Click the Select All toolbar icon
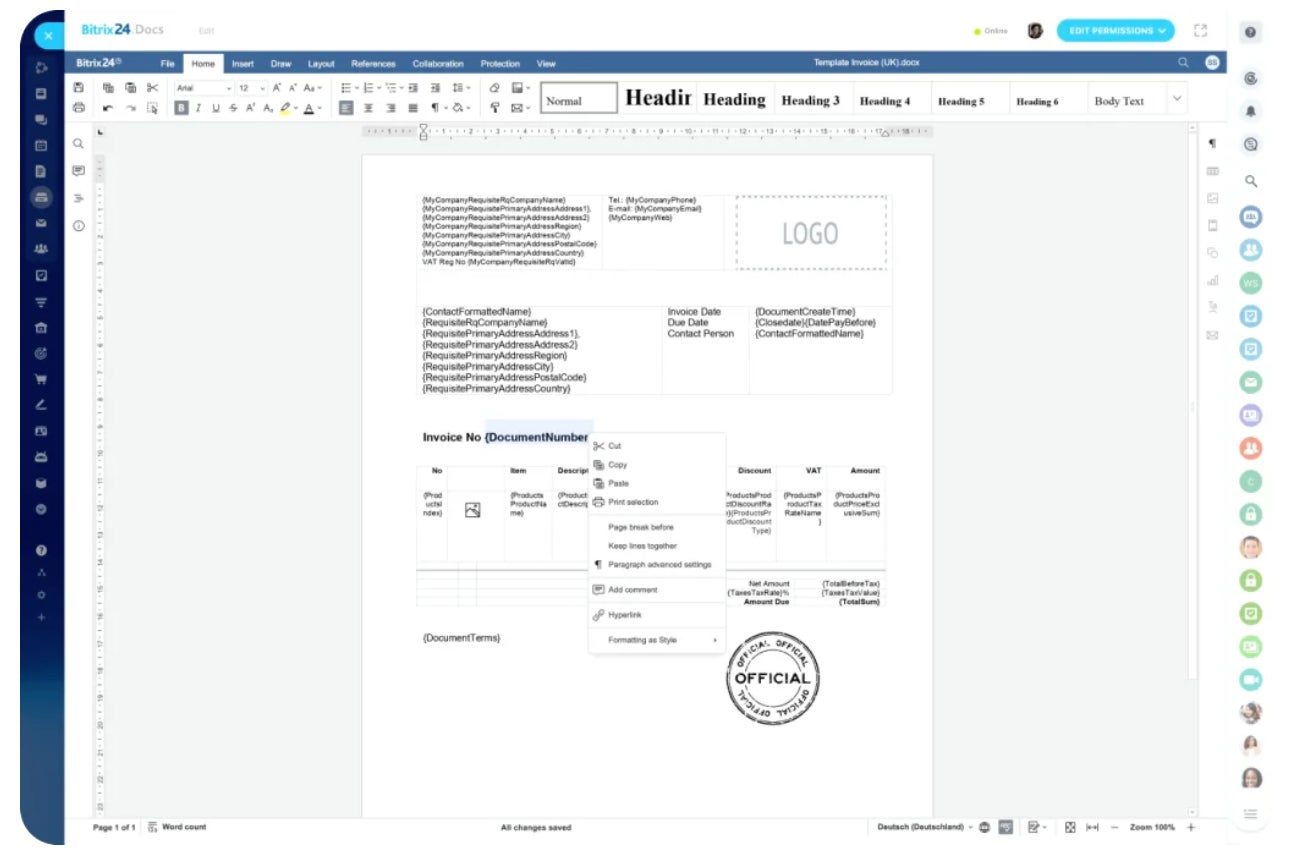Viewport: 1312px width, 852px height. tap(152, 107)
